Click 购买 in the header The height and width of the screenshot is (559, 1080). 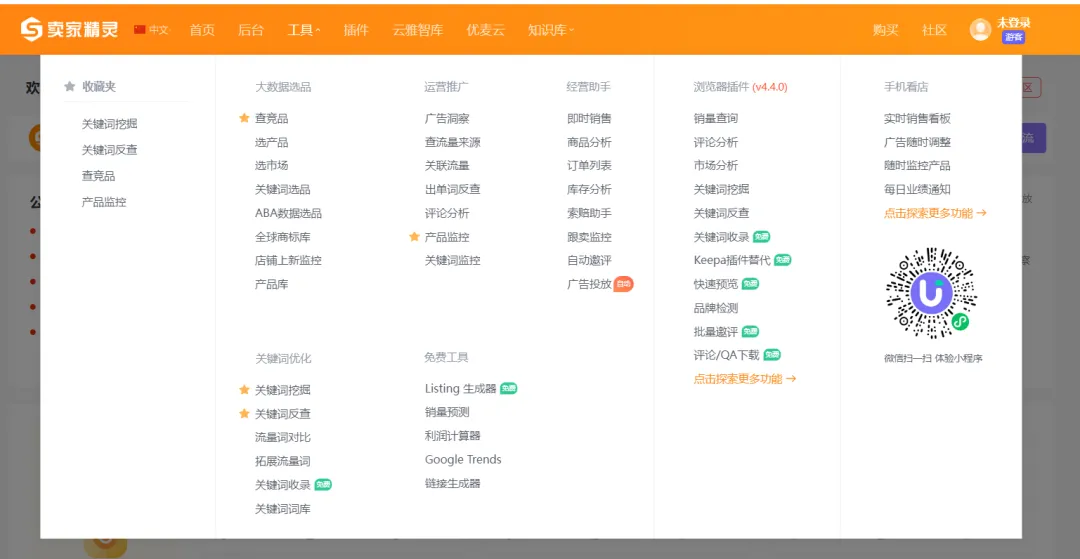pos(886,30)
